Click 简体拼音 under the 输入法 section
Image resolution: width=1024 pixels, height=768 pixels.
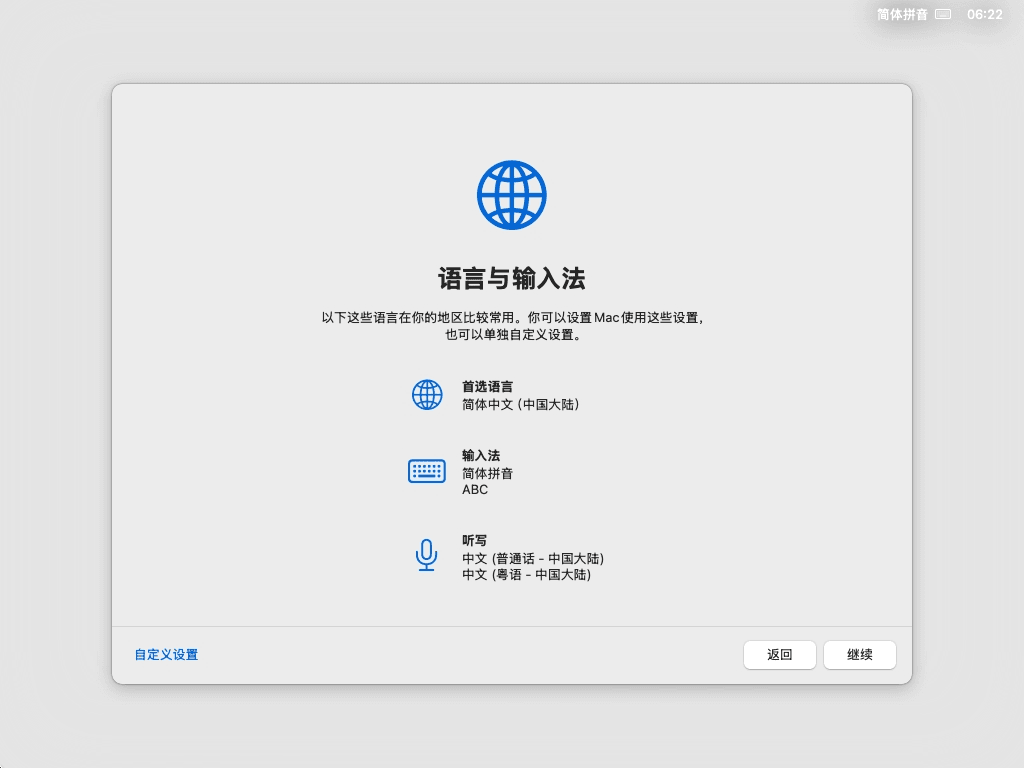click(487, 473)
